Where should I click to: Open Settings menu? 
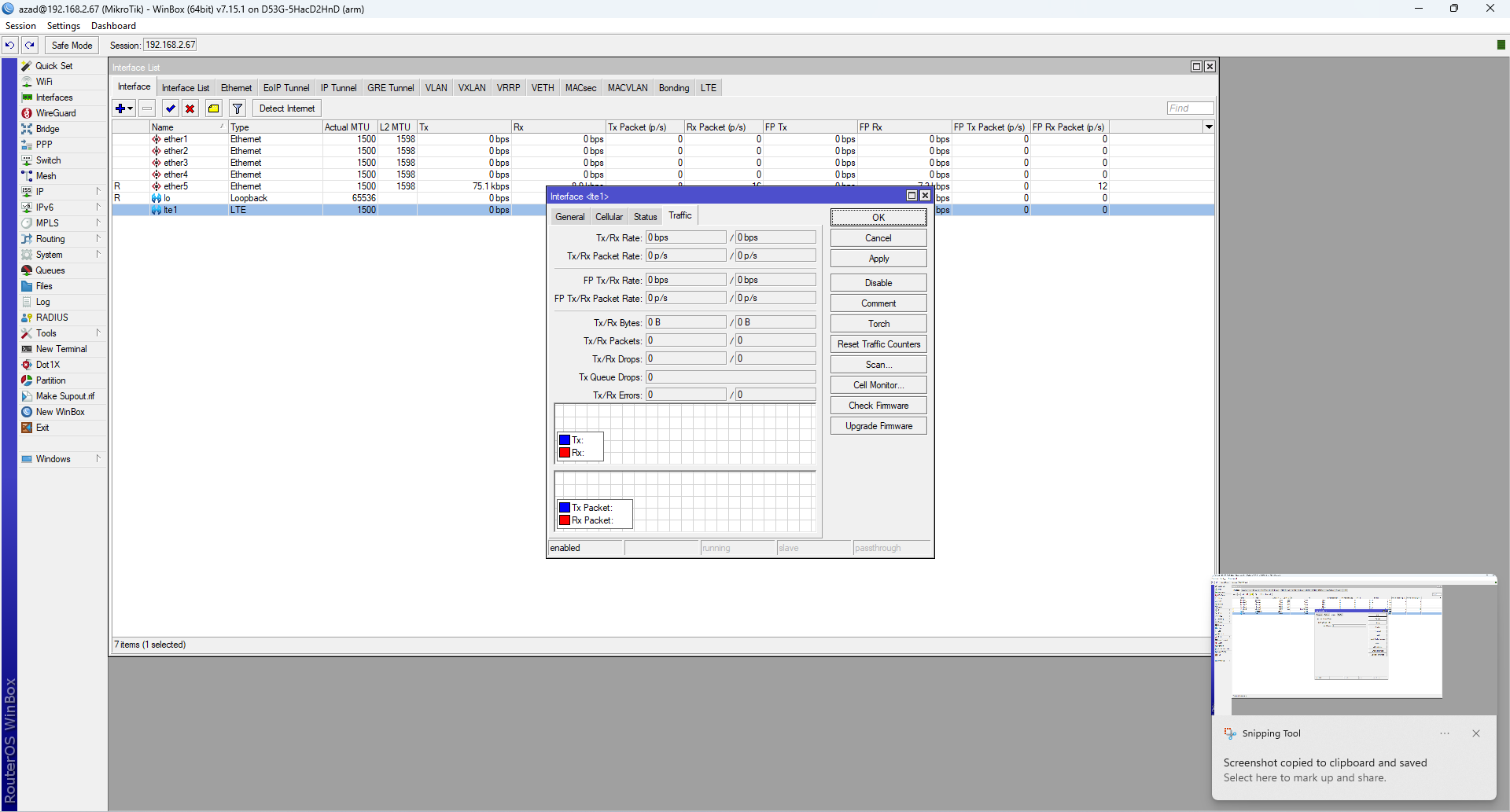[64, 26]
